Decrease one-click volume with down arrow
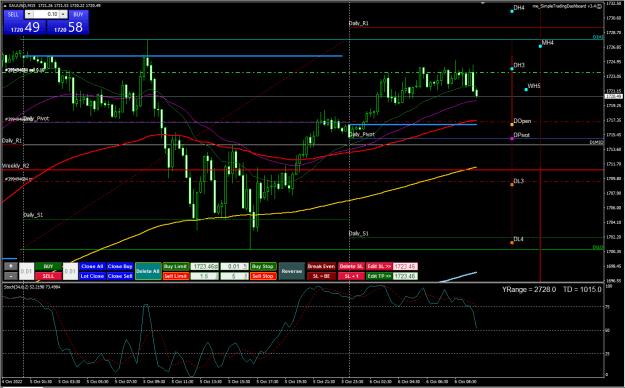Image resolution: width=625 pixels, height=388 pixels. (29, 14)
